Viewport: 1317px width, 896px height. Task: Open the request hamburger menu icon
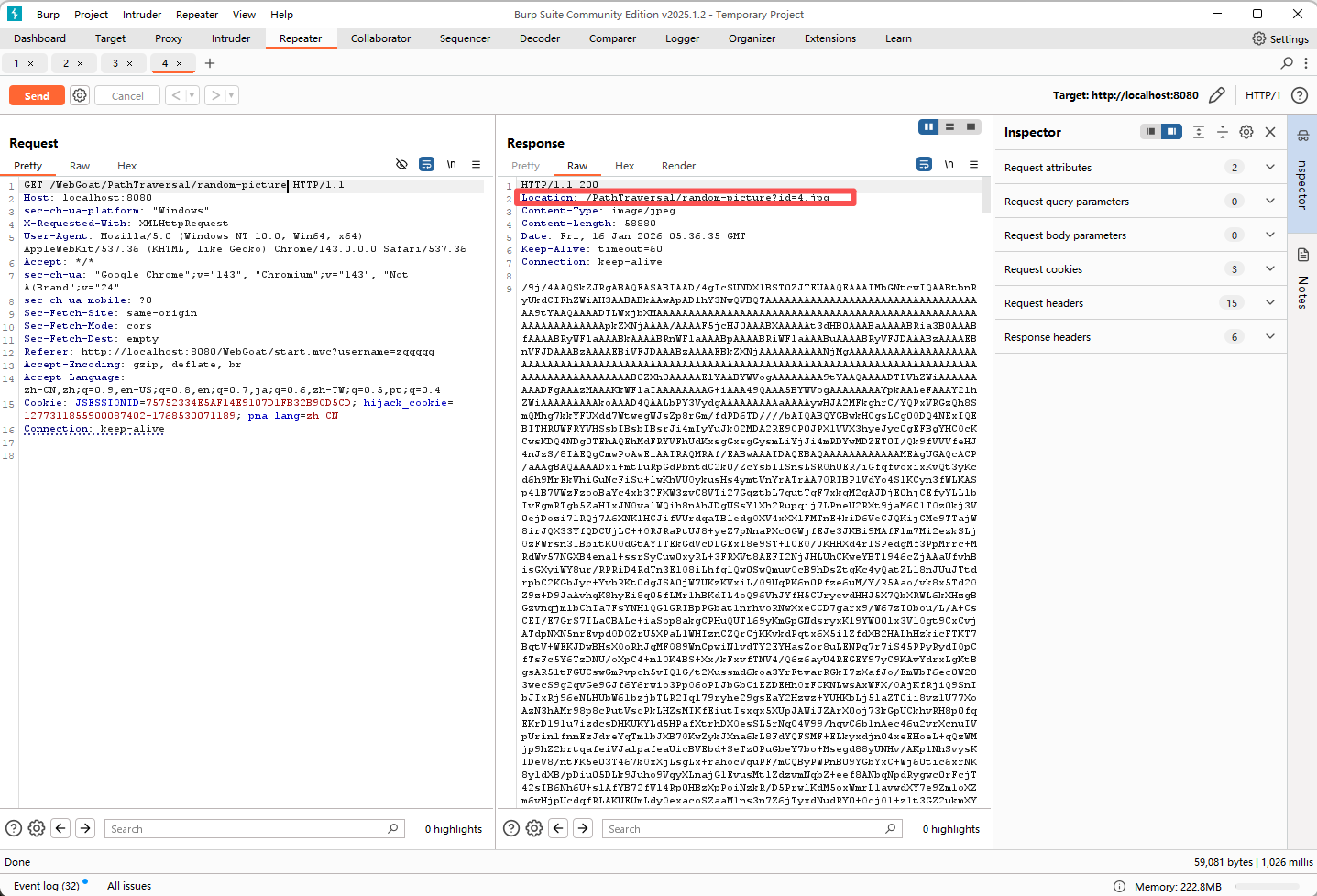(x=476, y=165)
